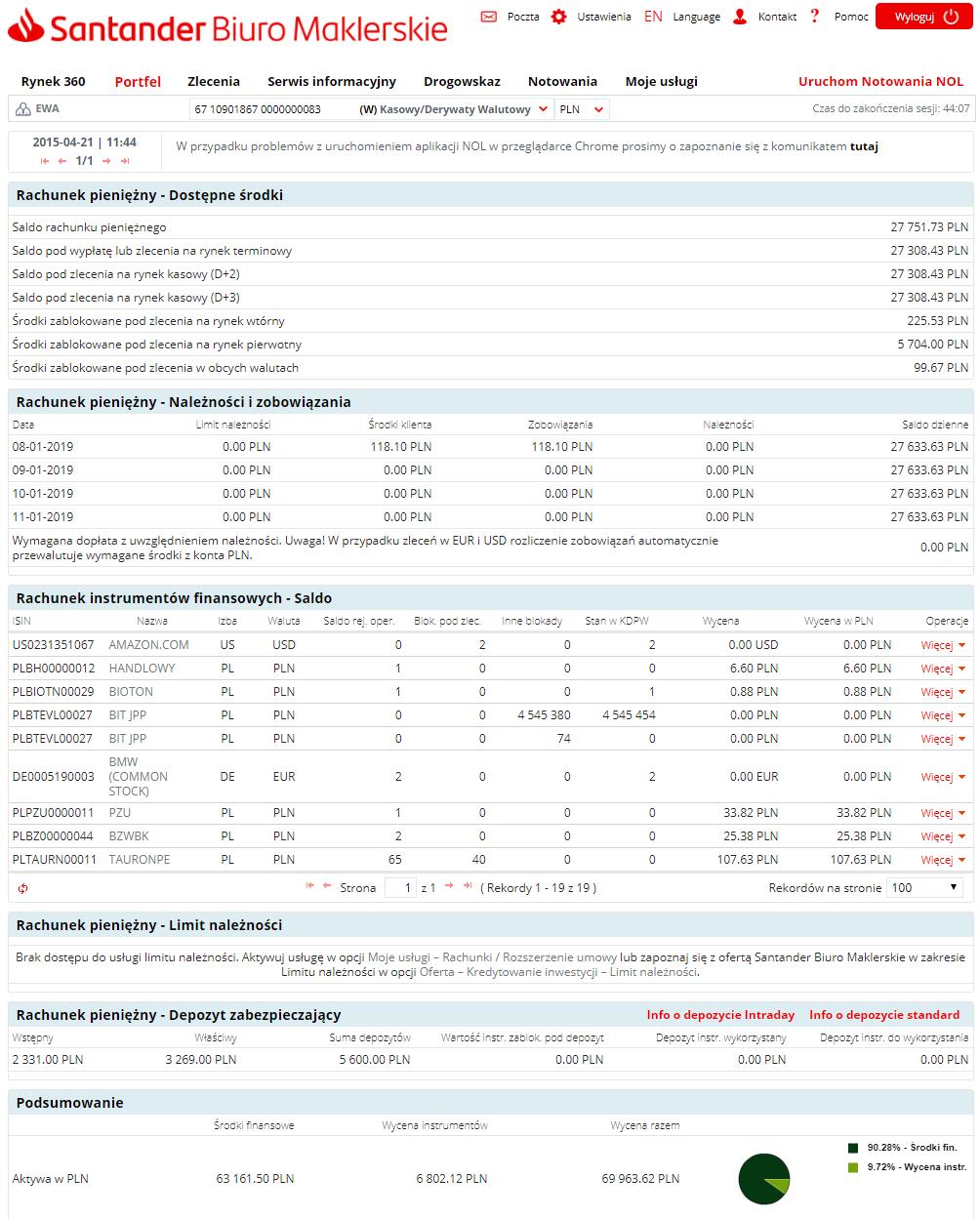Expand Więcej for BIOTON row
Image resolution: width=980 pixels, height=1219 pixels.
click(943, 692)
